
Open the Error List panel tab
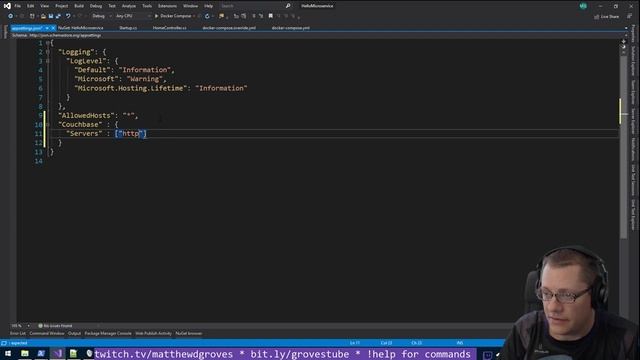(x=18, y=333)
